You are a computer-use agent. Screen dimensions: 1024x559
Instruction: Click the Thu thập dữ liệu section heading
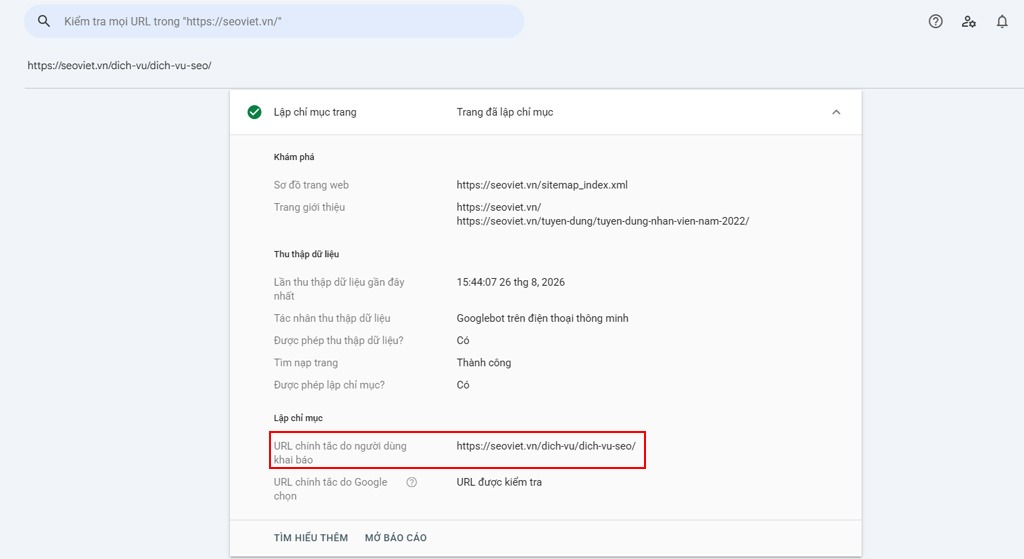click(306, 254)
